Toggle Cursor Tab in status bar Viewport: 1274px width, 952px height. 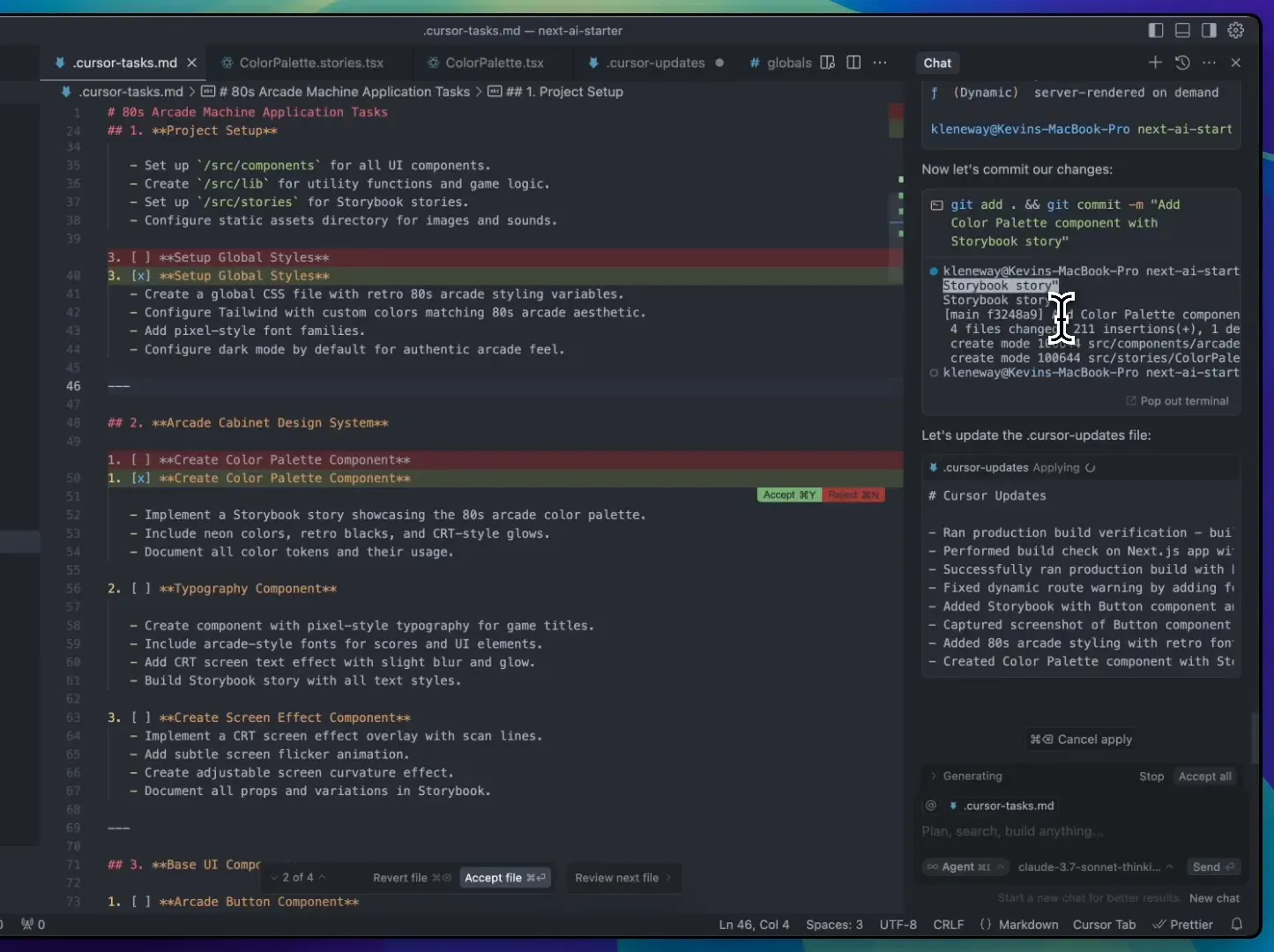1104,925
